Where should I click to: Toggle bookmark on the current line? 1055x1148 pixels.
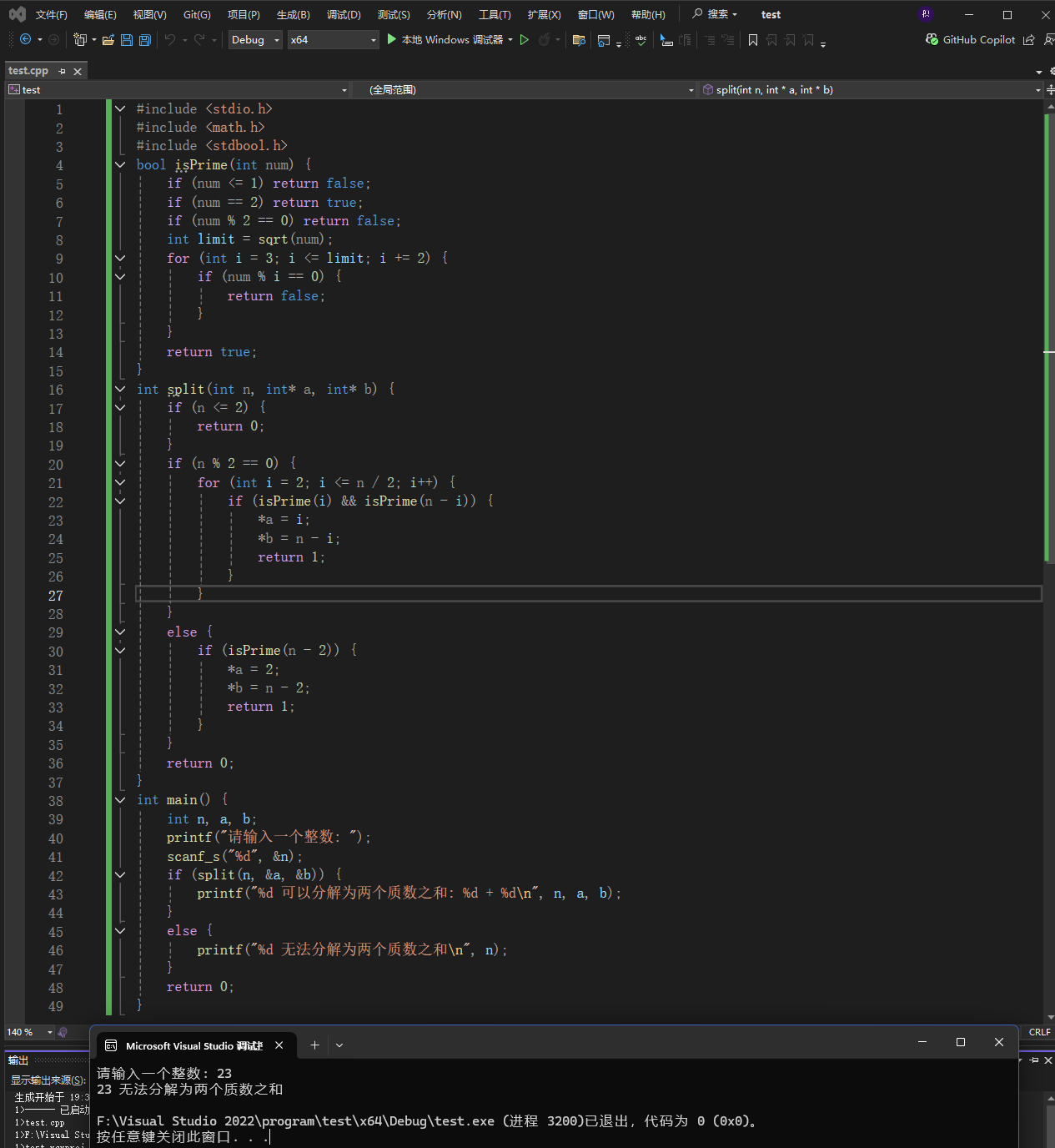click(753, 39)
